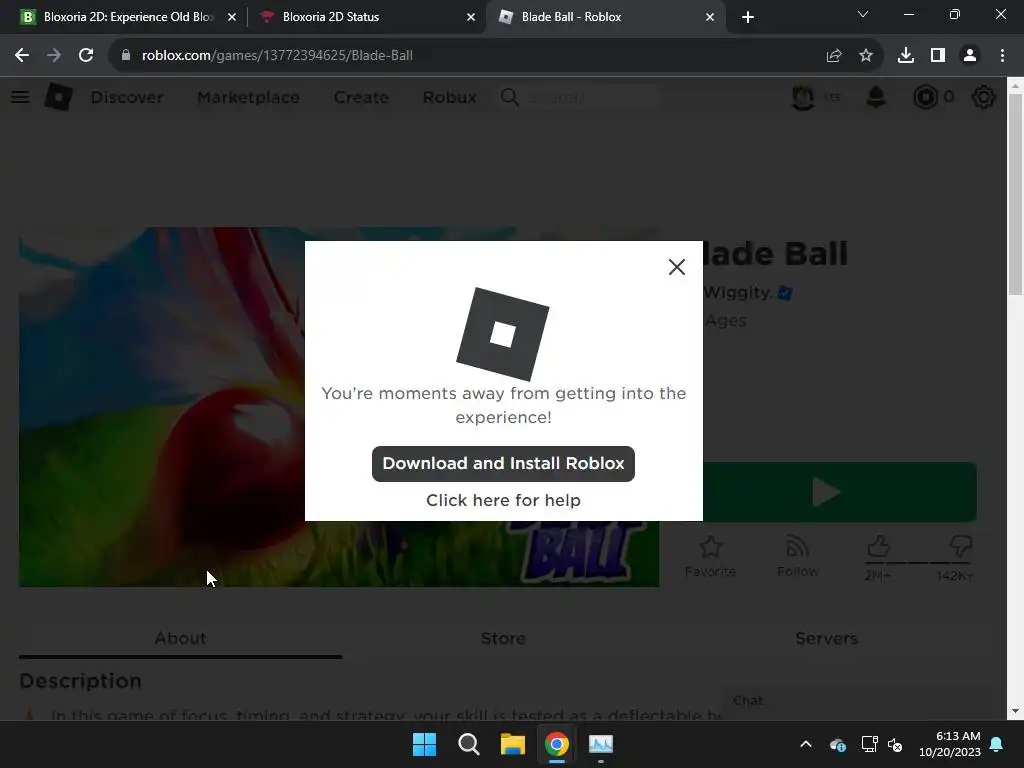Open Chrome profile icon

[x=970, y=56]
